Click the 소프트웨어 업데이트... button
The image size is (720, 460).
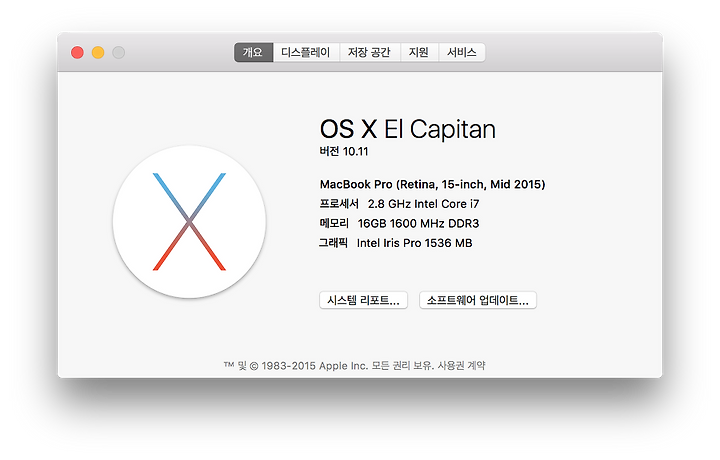478,300
